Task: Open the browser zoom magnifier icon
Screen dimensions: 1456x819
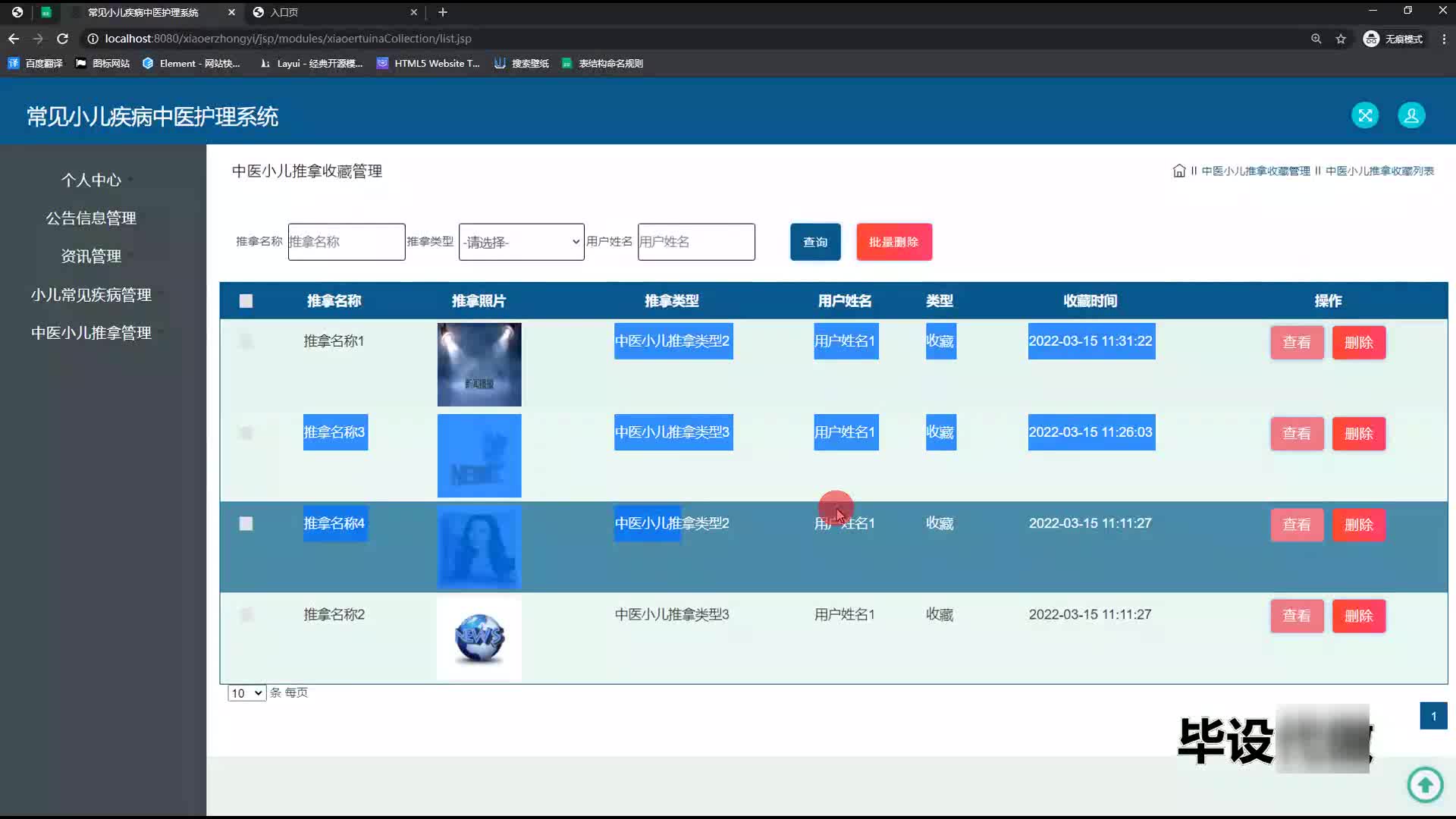Action: coord(1316,39)
